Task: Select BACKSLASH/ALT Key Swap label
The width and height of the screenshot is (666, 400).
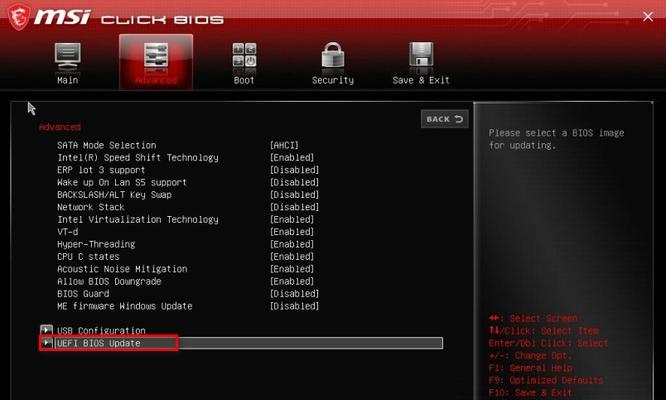Action: [114, 194]
